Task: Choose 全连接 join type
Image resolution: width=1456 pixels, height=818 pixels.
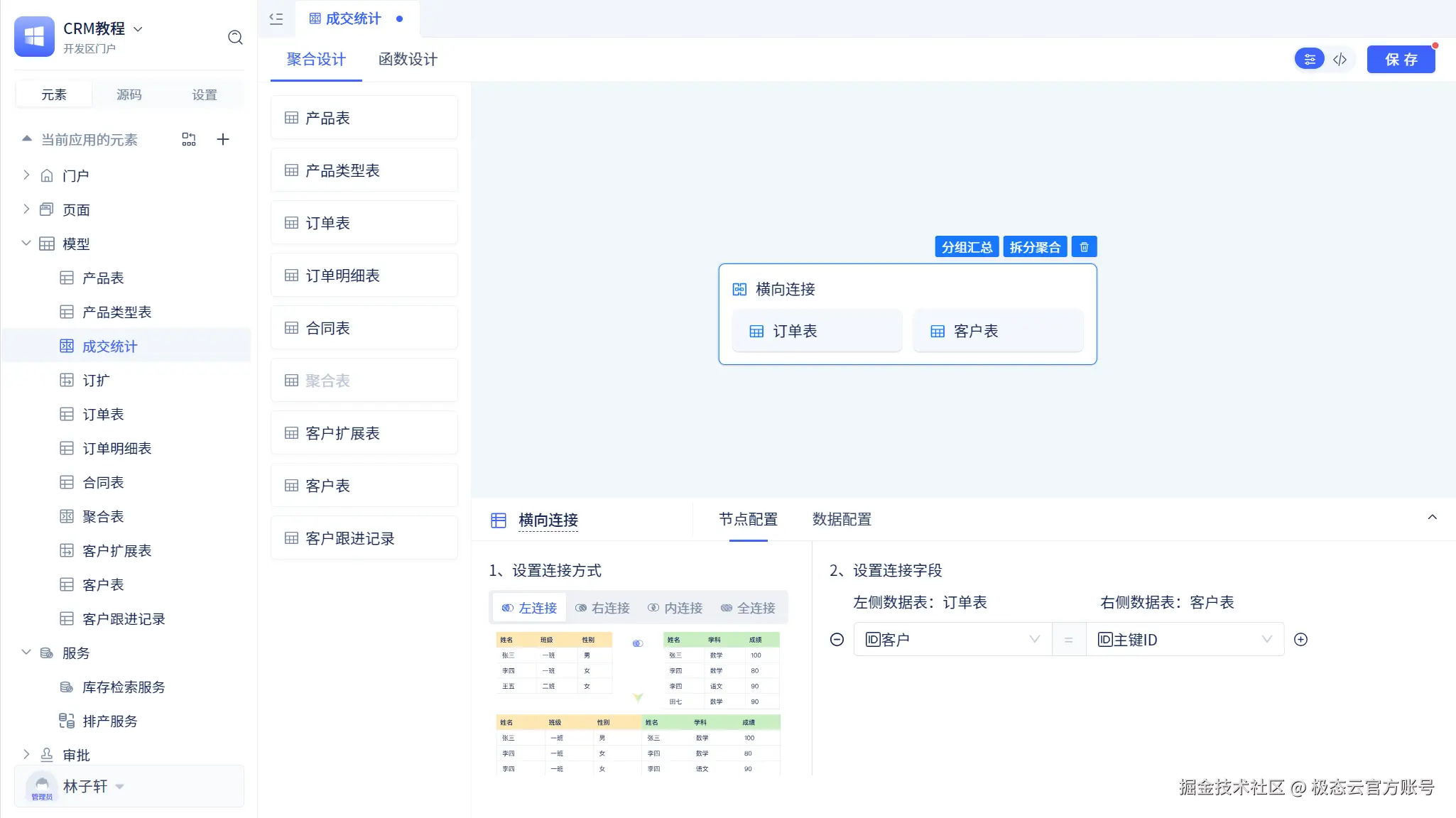Action: 748,608
